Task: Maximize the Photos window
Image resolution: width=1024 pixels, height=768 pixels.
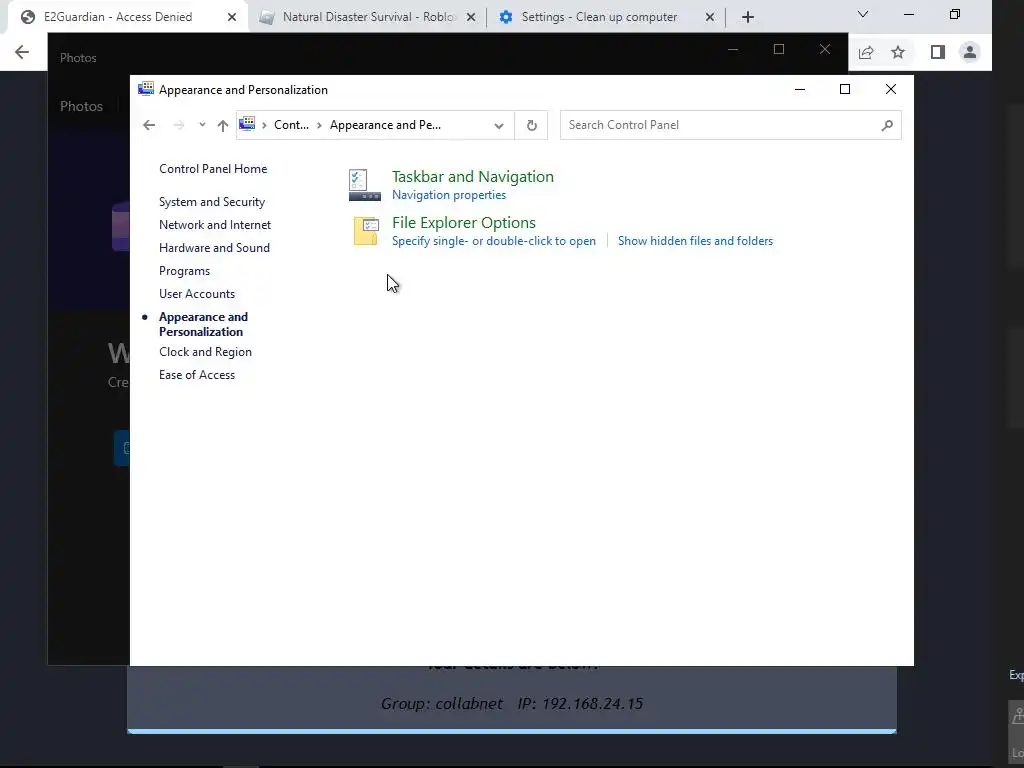Action: coord(778,50)
